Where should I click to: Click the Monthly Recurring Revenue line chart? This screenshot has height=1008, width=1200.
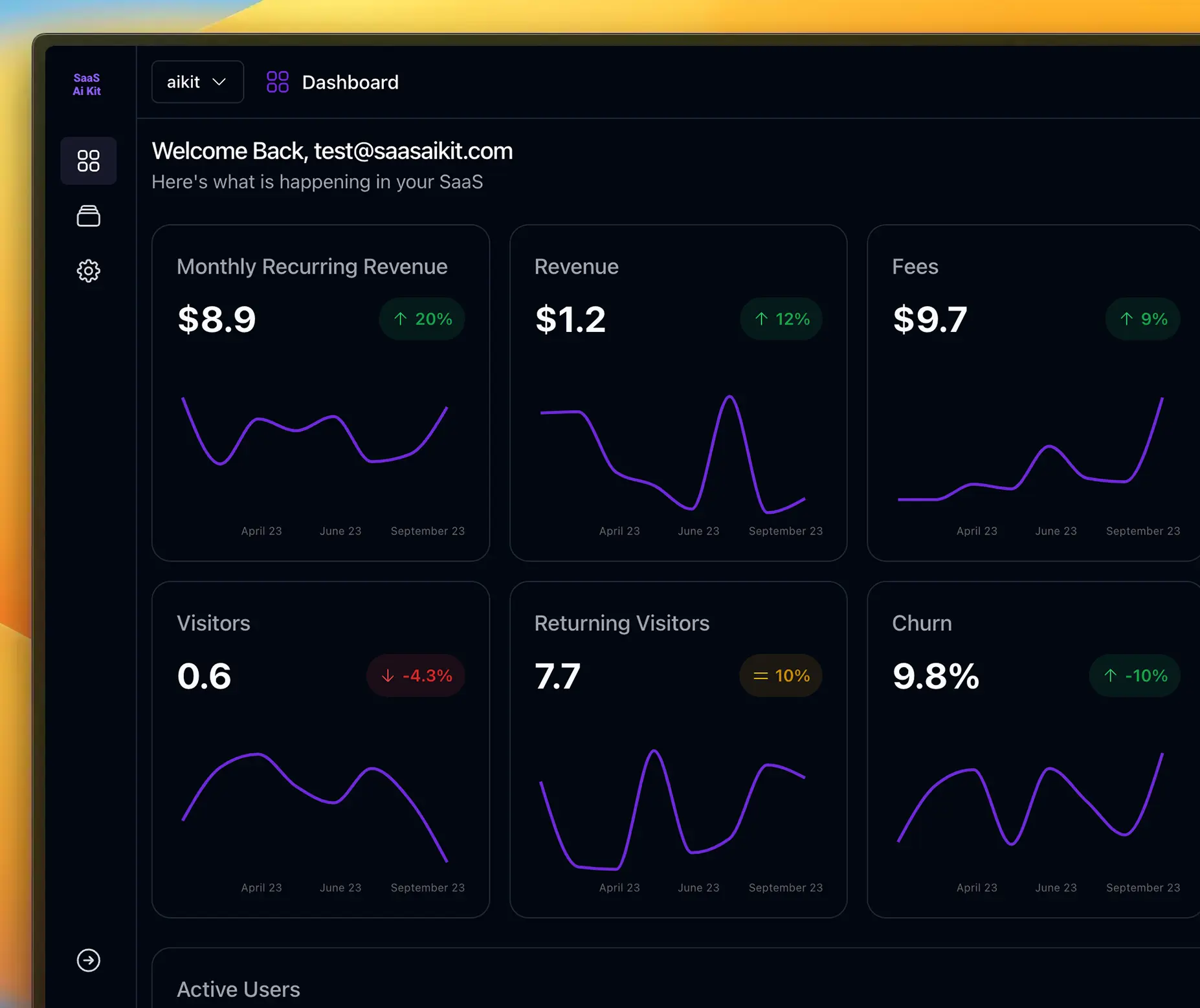tap(315, 430)
